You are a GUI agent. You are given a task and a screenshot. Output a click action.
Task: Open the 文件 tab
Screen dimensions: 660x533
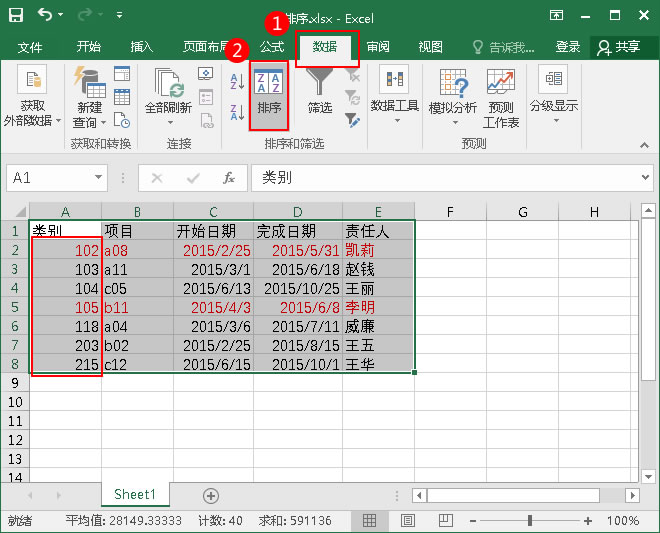[x=30, y=47]
